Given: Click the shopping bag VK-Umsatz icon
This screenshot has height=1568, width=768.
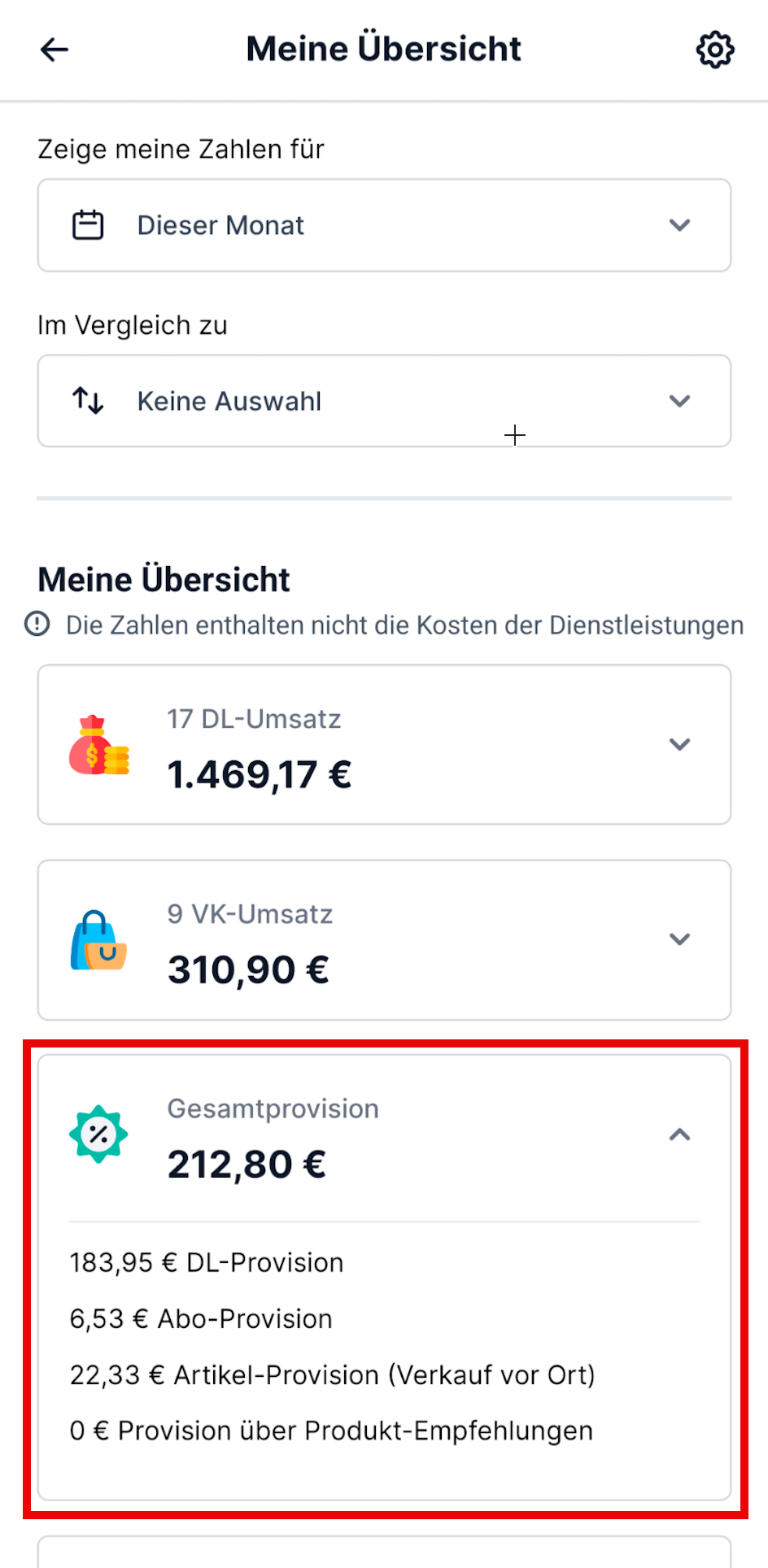Looking at the screenshot, I should tap(98, 940).
